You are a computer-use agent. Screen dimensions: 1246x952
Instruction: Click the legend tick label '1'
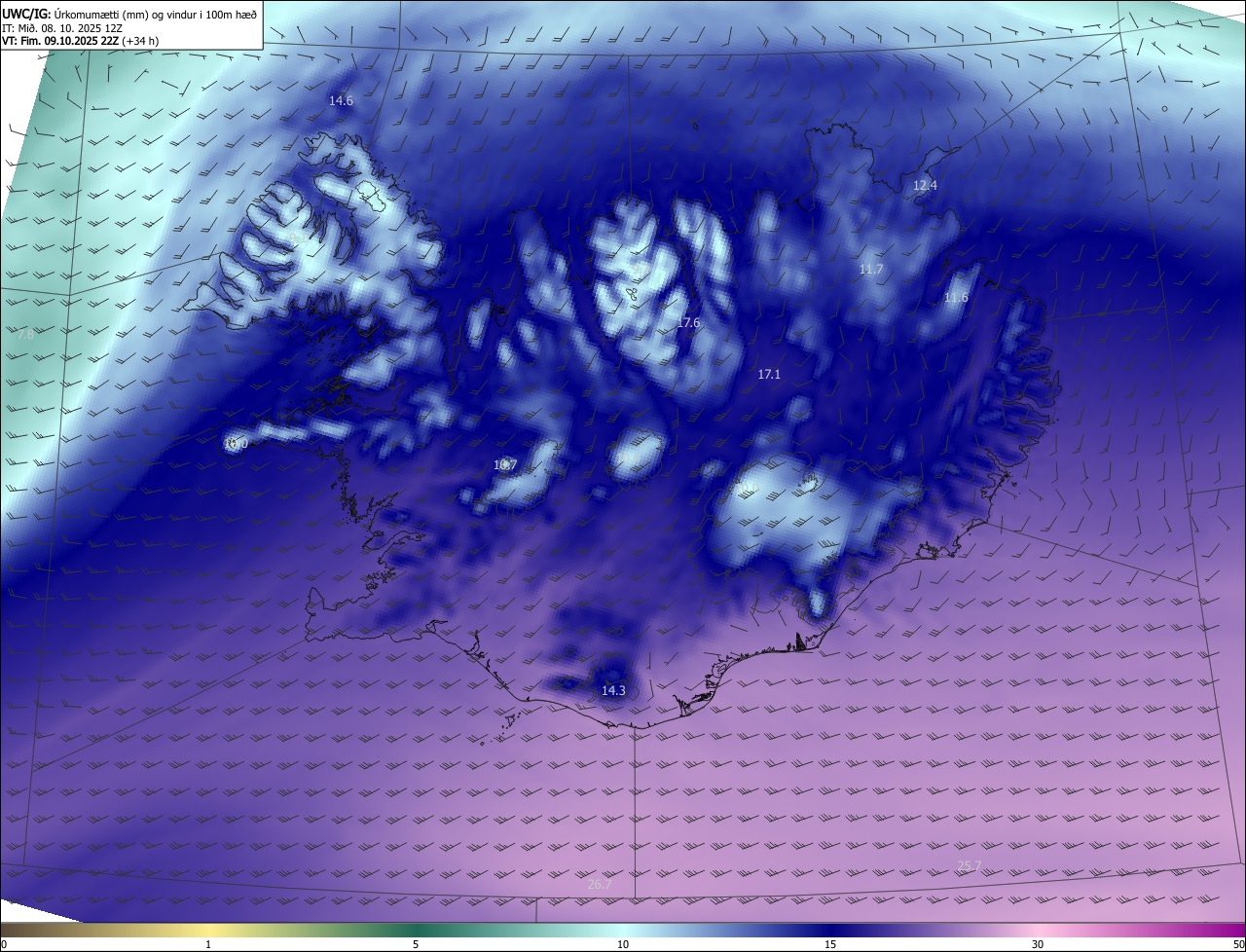pos(208,944)
